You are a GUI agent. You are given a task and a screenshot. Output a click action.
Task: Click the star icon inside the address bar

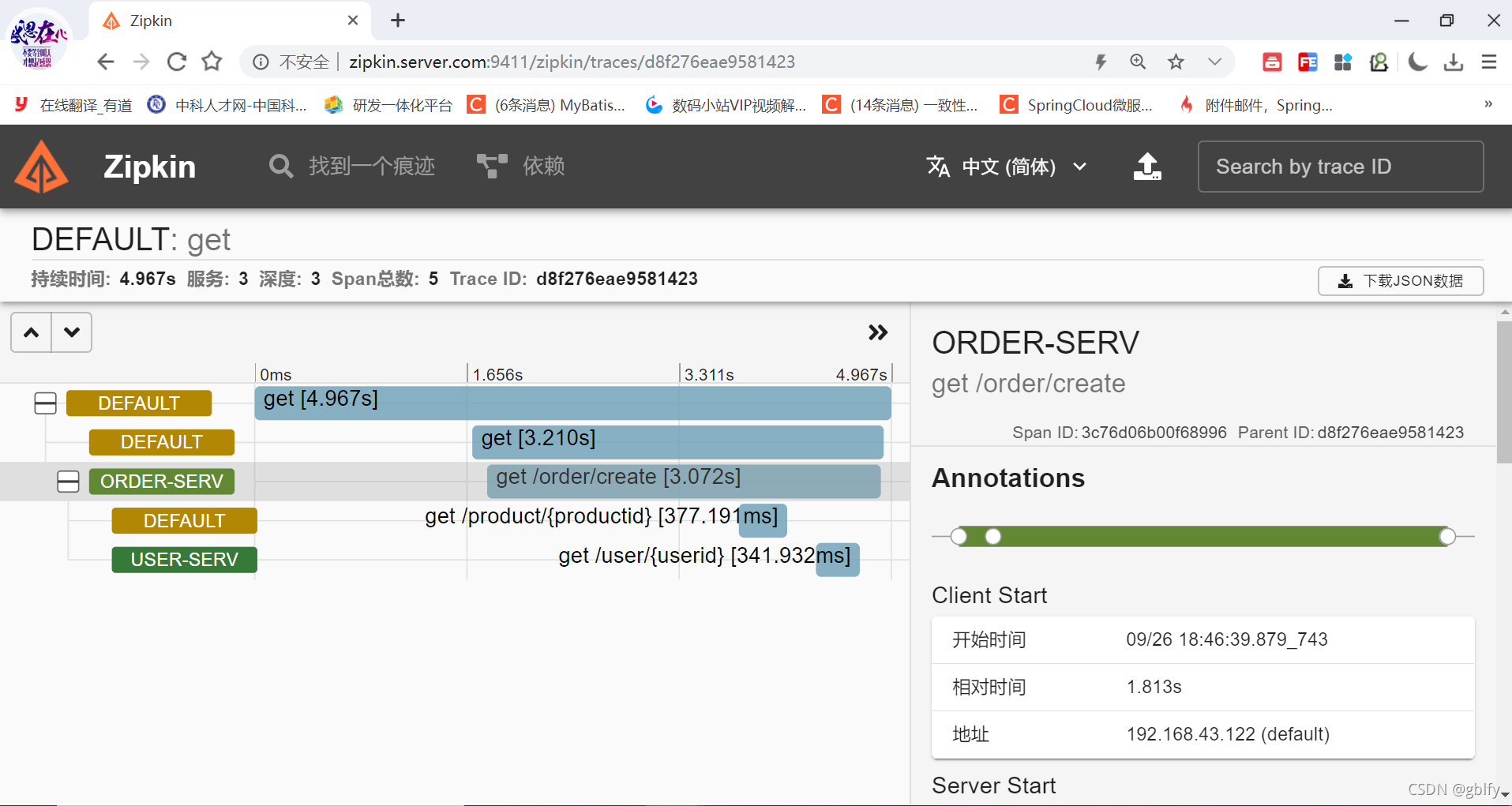[x=1176, y=62]
